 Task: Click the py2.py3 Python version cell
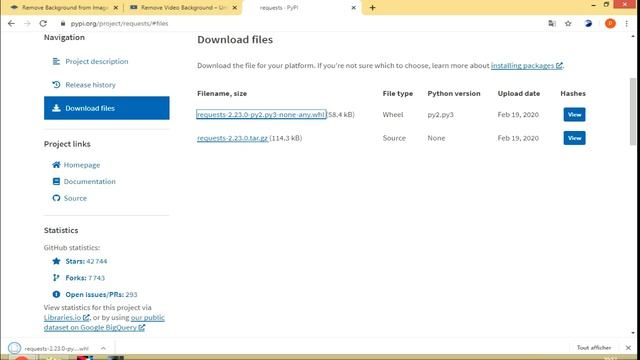coord(440,115)
